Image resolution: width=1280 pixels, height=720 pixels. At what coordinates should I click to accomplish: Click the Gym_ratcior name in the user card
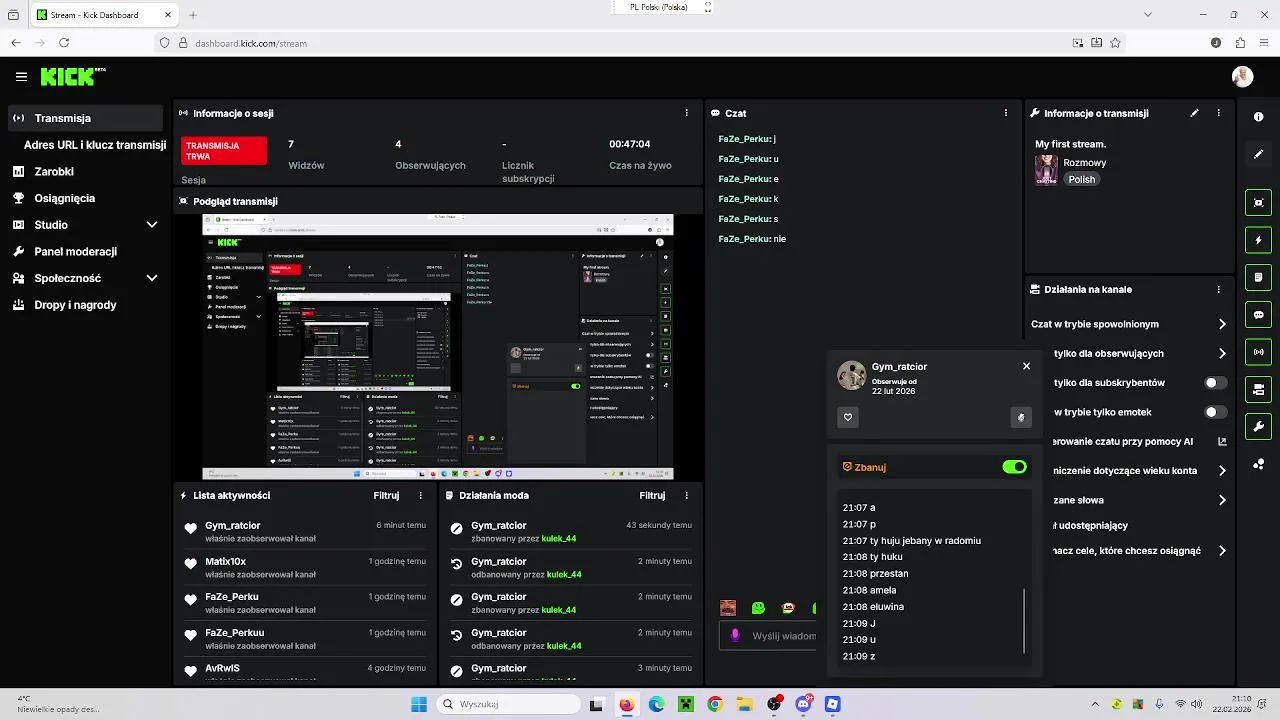(x=899, y=367)
